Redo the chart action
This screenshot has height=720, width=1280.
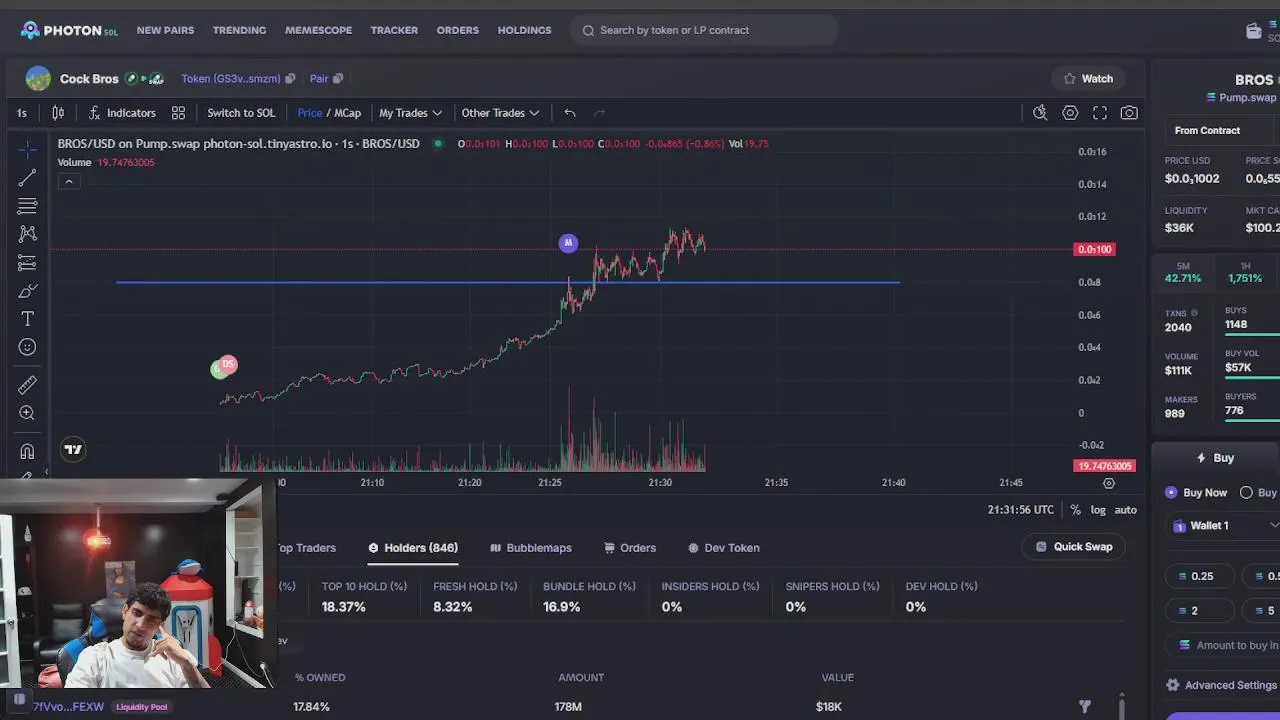click(x=600, y=113)
